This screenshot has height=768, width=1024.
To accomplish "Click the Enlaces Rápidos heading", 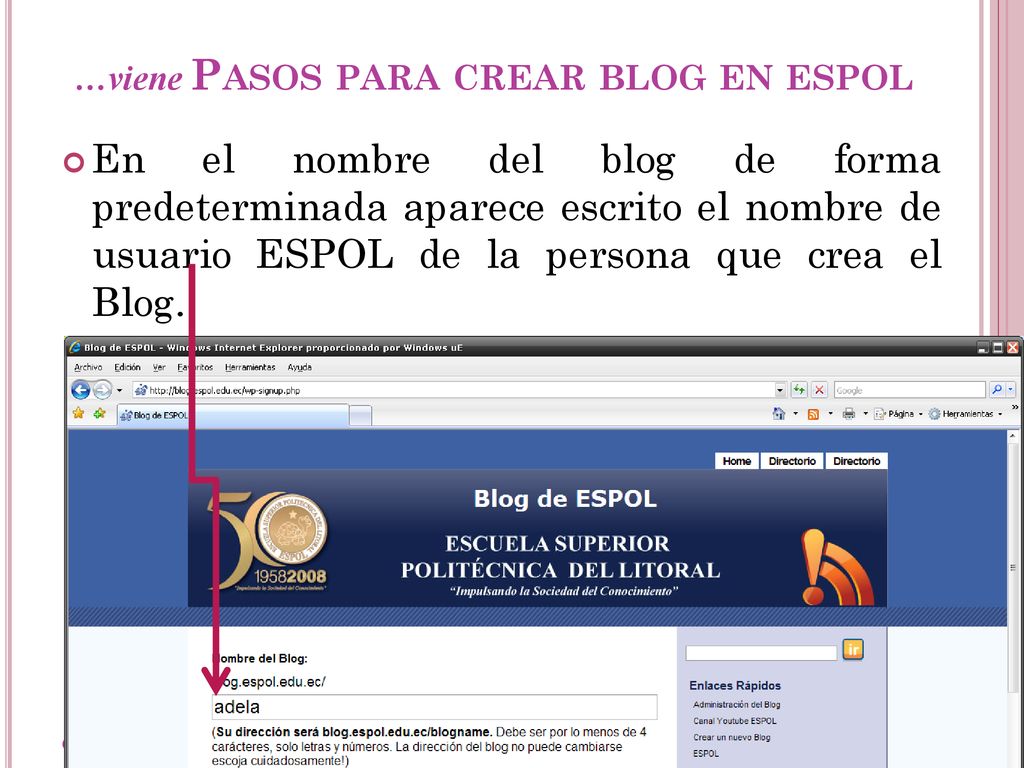I will 735,686.
